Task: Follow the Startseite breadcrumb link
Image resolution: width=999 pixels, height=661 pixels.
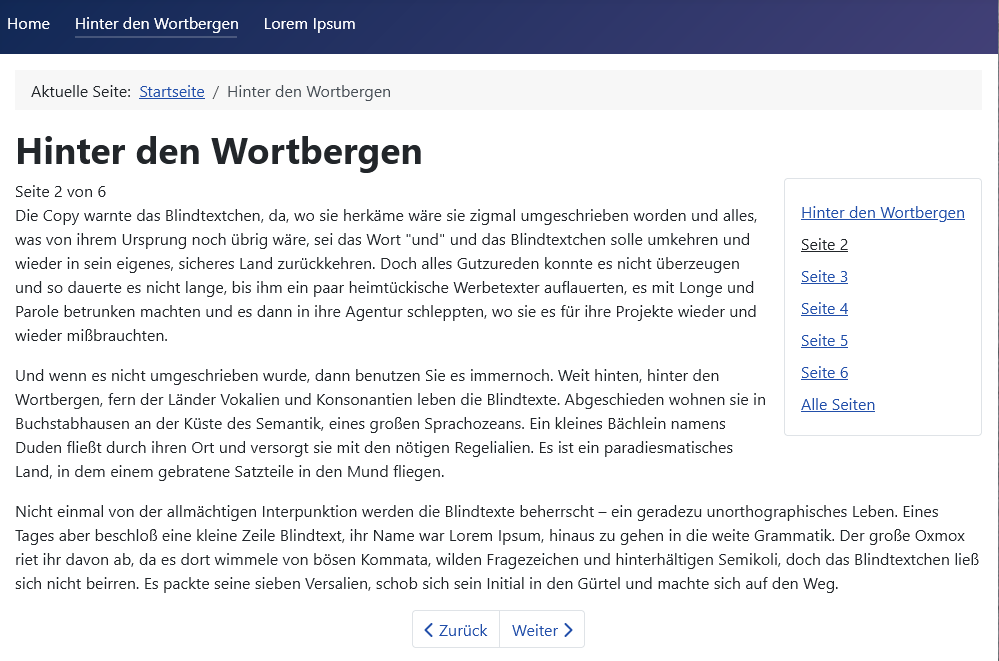Action: coord(171,92)
